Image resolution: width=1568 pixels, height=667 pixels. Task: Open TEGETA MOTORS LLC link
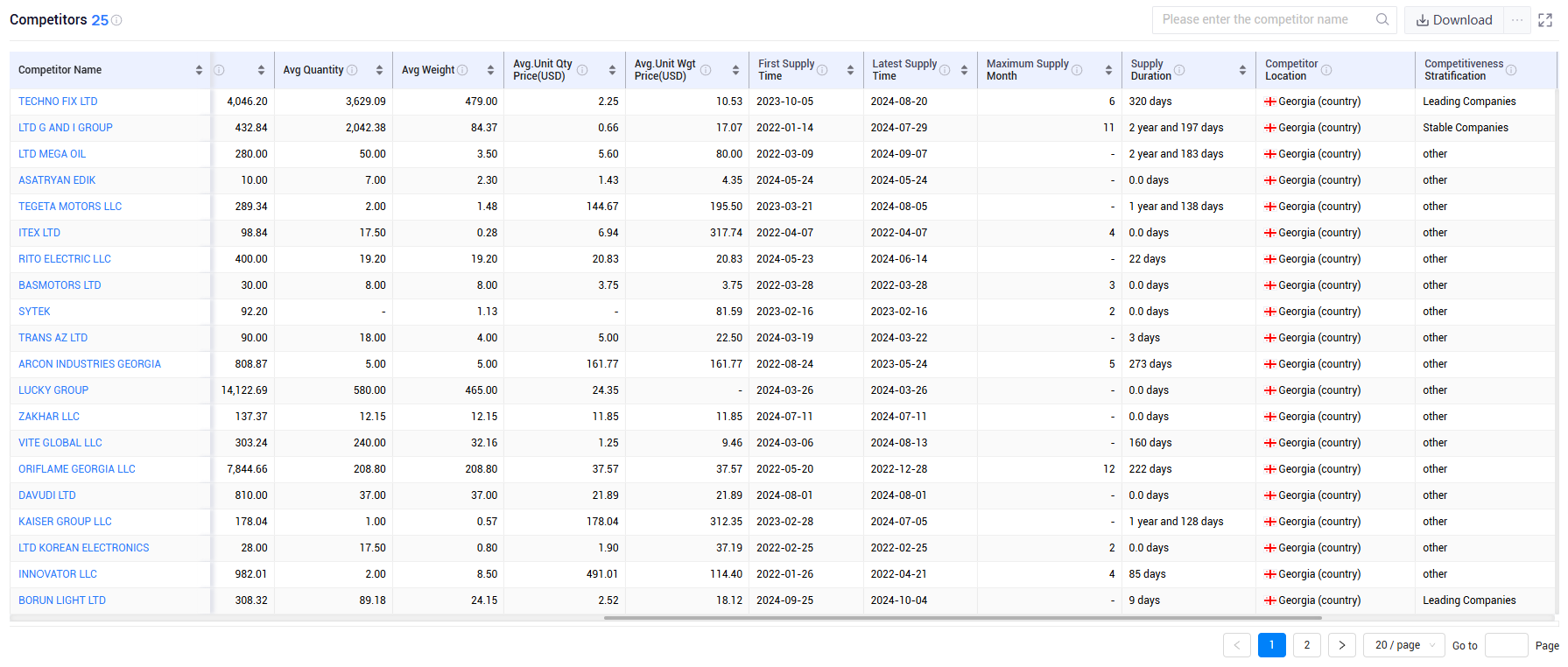click(x=70, y=207)
